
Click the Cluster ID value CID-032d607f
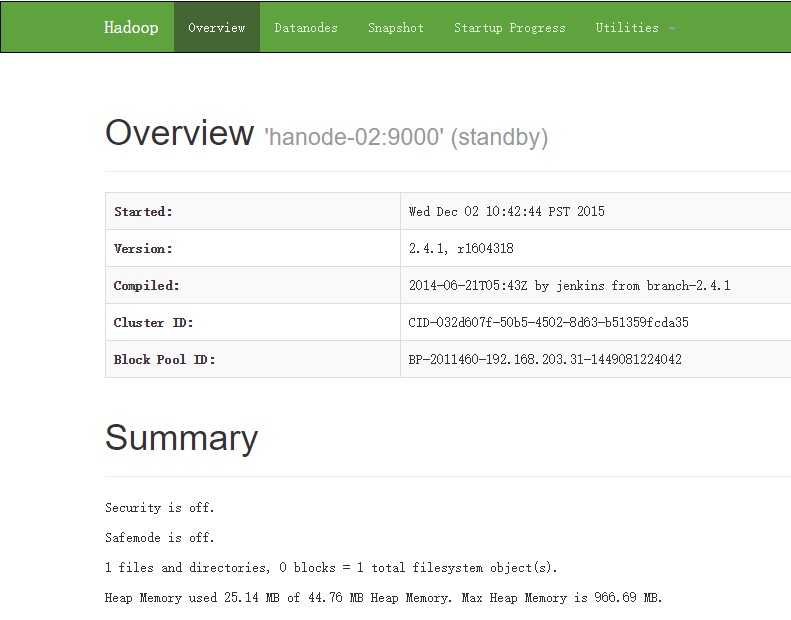pyautogui.click(x=548, y=323)
